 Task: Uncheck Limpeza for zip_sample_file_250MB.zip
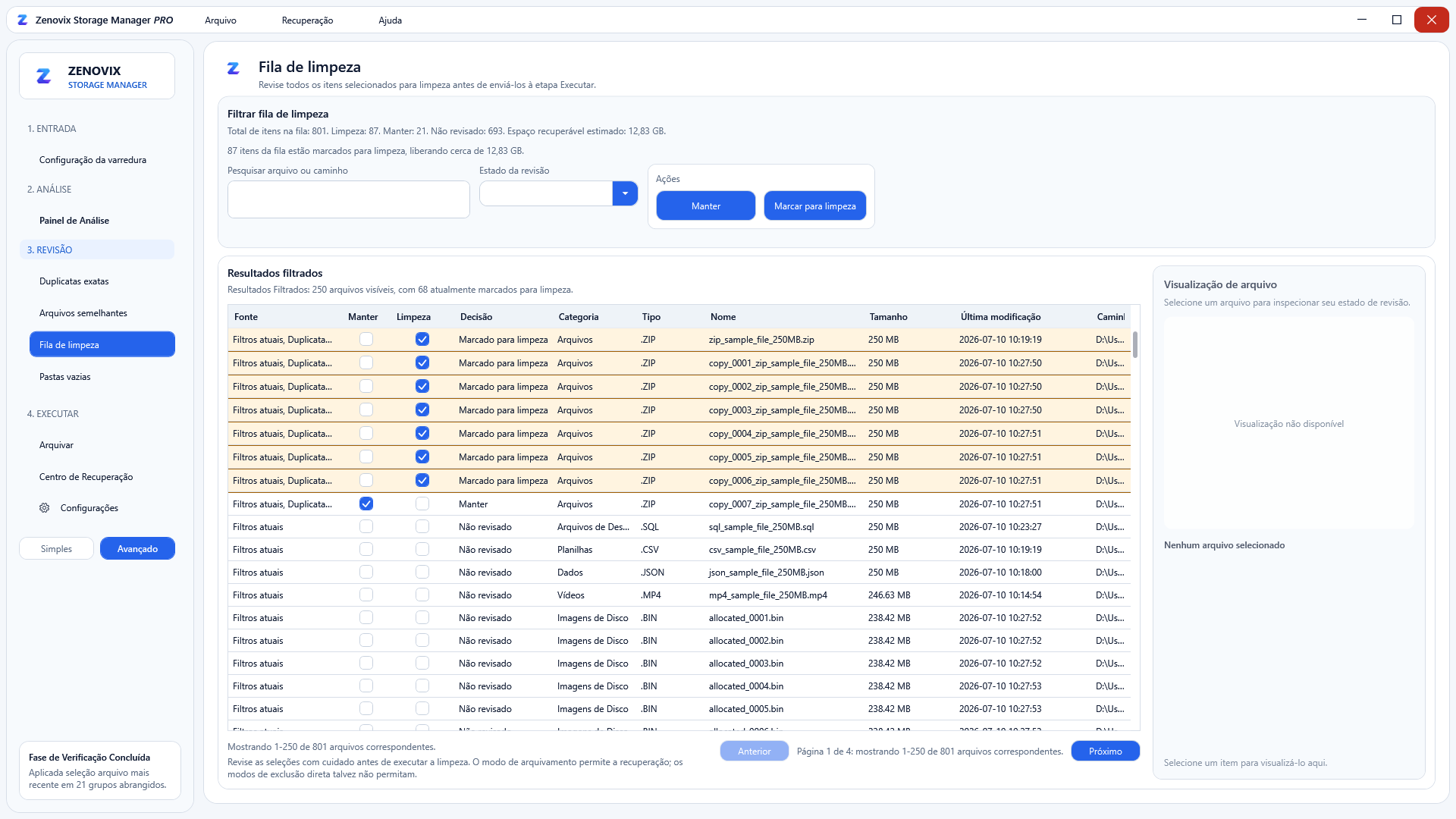coord(422,340)
